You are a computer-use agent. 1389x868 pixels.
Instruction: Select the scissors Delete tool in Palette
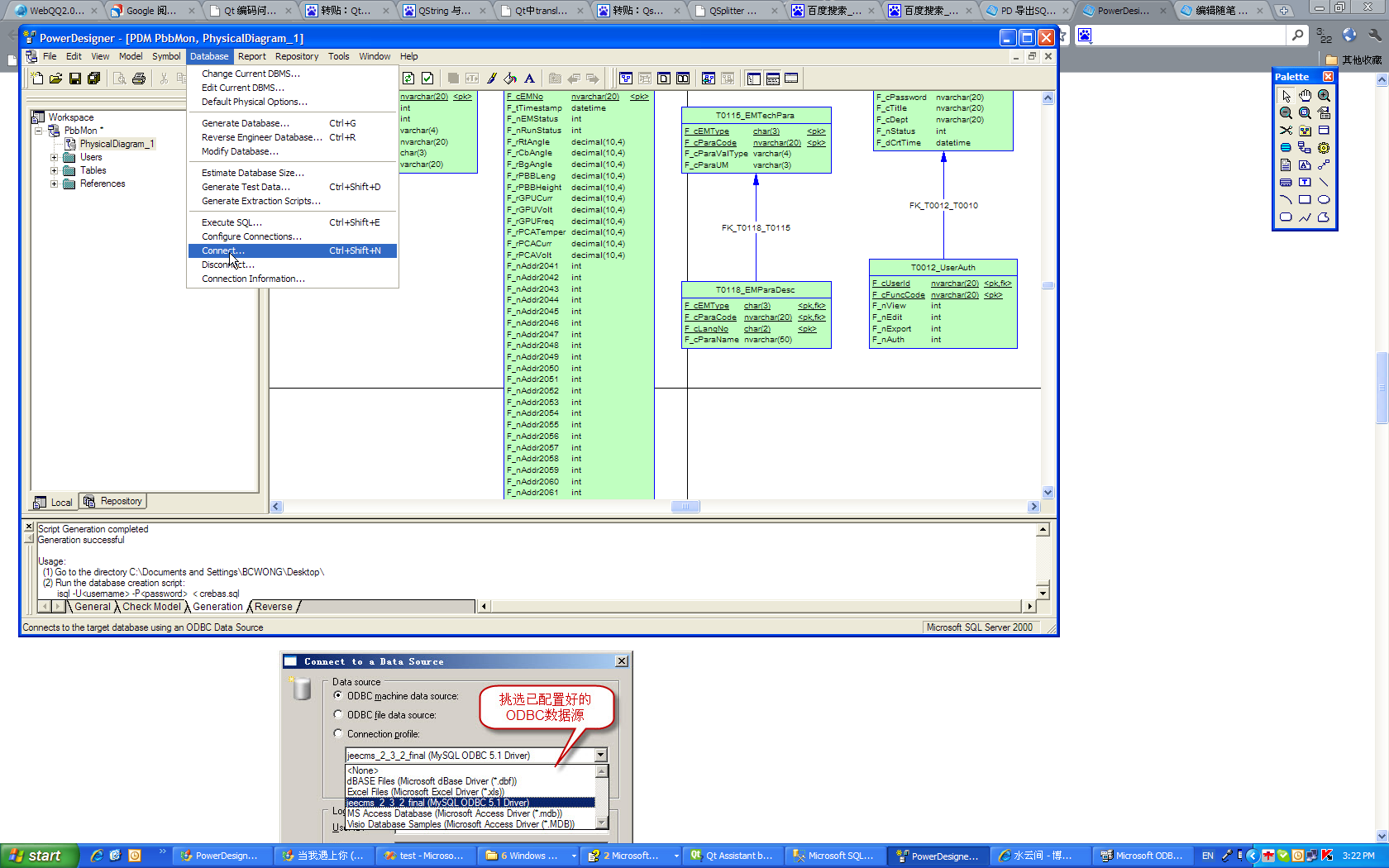coord(1286,131)
